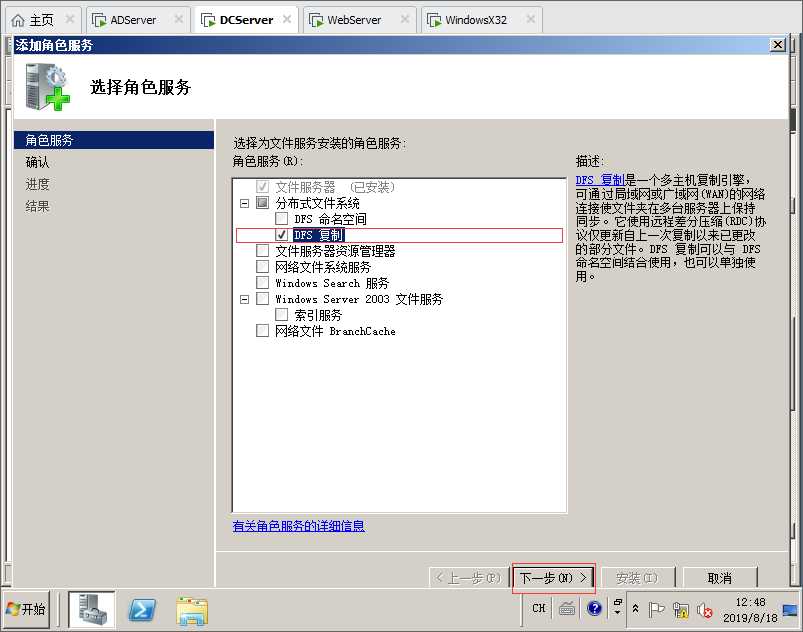Screen dimensions: 803x632
Task: Check the DFS 命名空间 checkbox
Action: click(281, 219)
